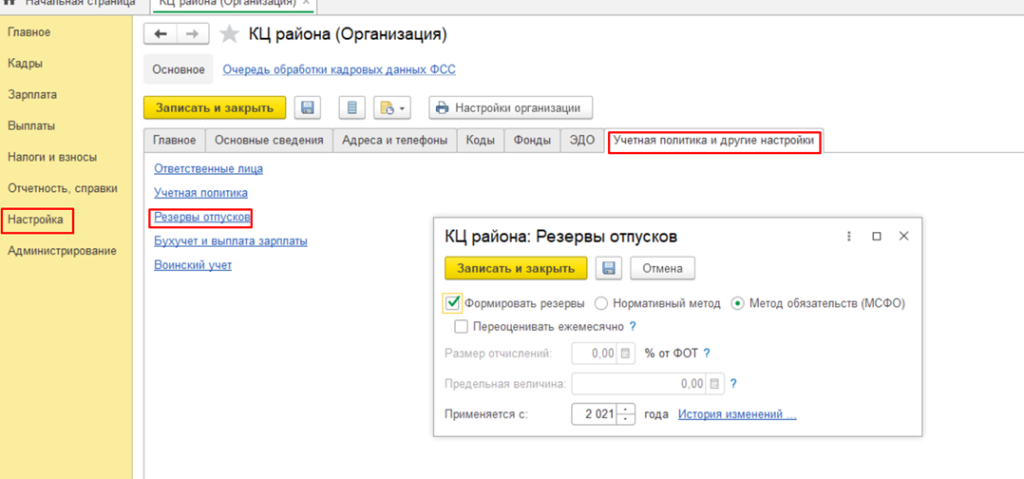This screenshot has width=1024, height=479.
Task: Click the save diskette icon in main toolbar
Action: coord(308,107)
